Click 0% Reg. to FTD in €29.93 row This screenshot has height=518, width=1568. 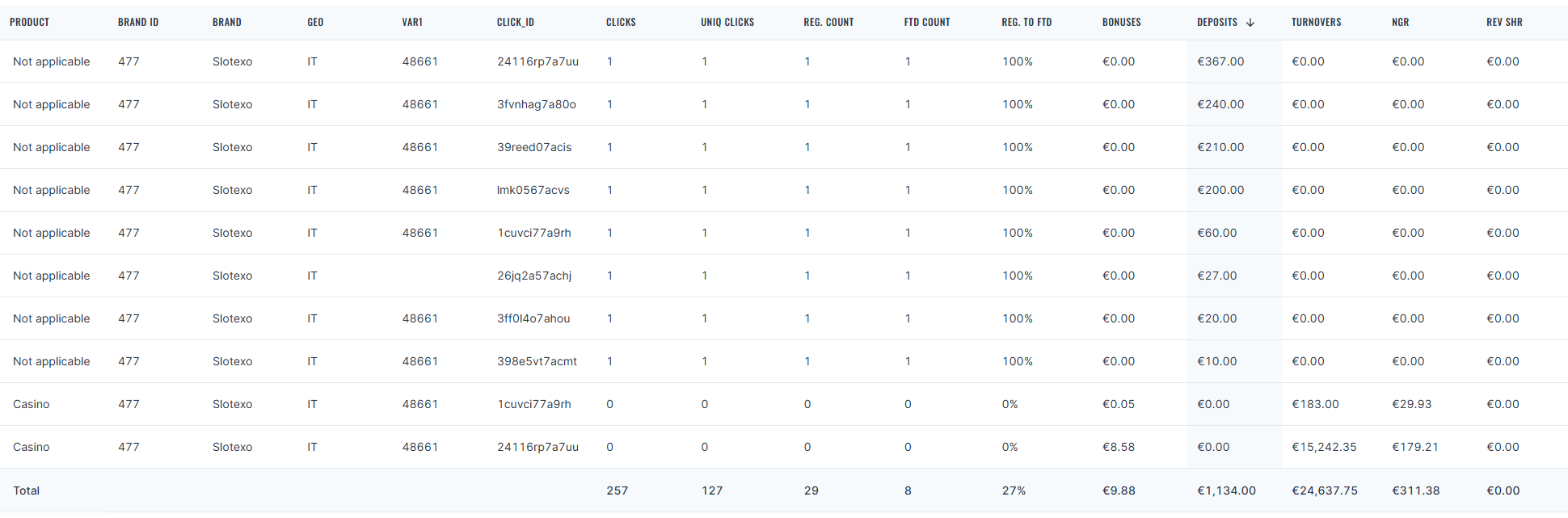1010,404
